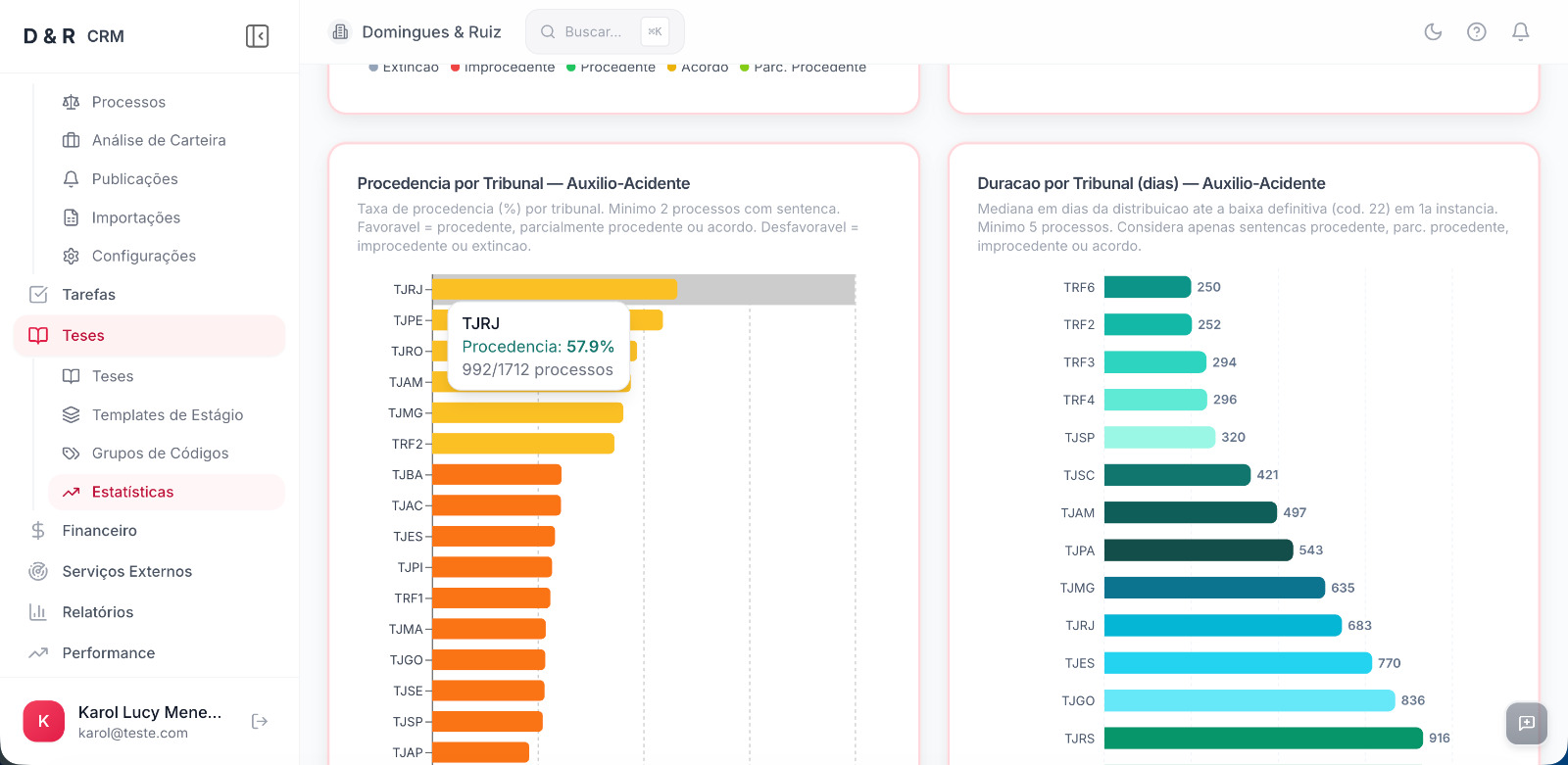Click the Processos scales icon

click(71, 102)
